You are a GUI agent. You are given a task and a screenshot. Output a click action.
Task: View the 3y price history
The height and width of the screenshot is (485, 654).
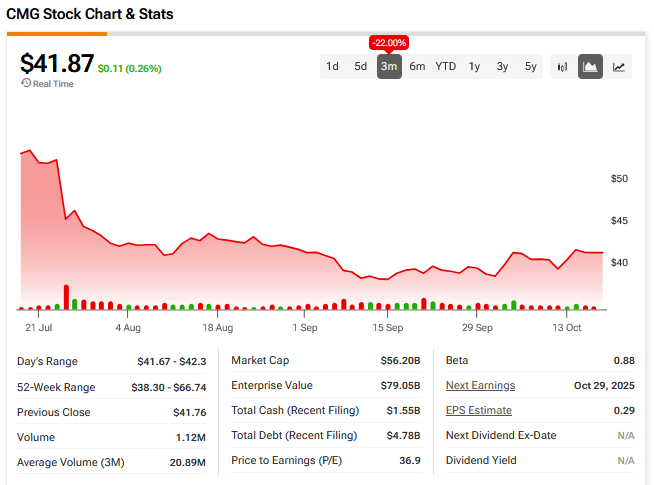click(503, 67)
